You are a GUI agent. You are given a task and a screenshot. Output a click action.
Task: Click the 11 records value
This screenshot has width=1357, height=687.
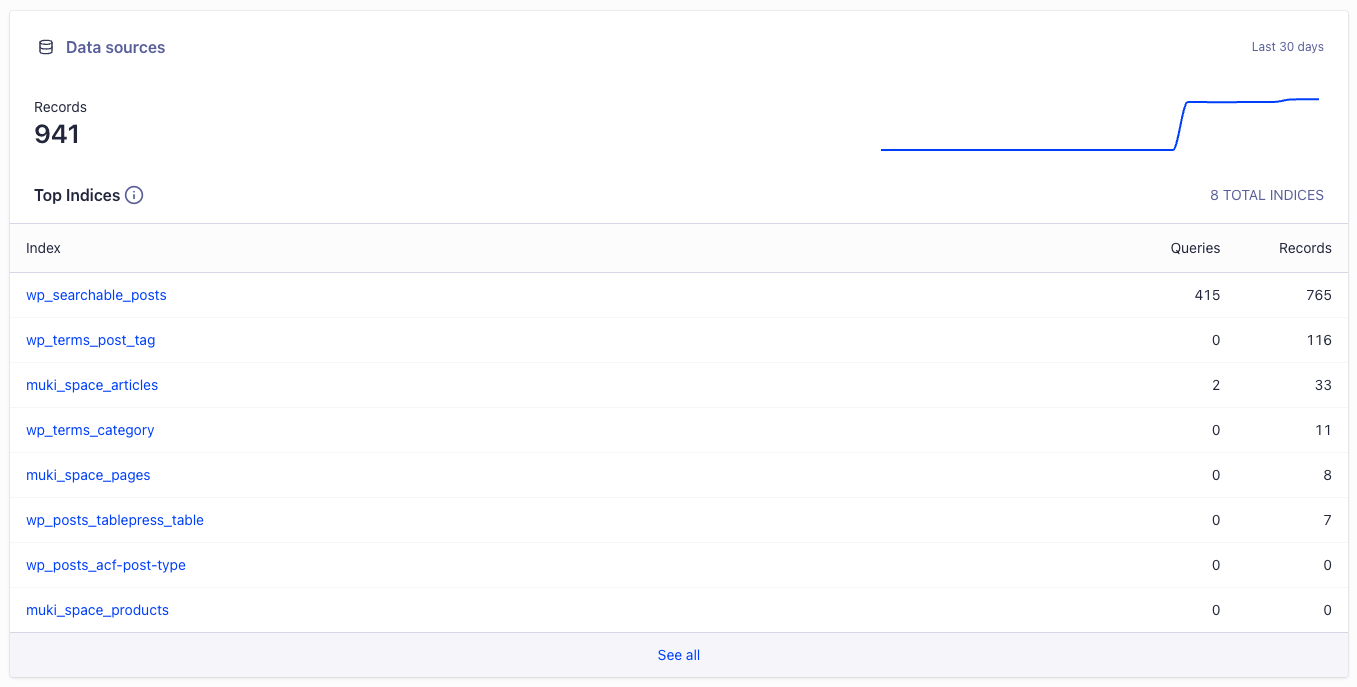click(1324, 430)
